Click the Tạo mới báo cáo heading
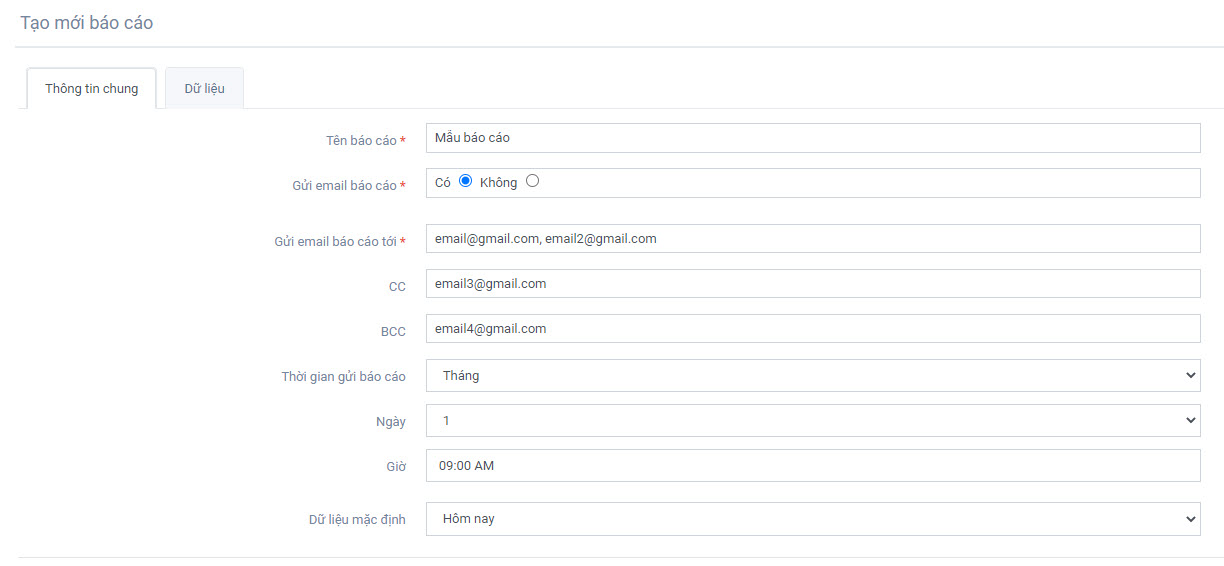1224x566 pixels. click(87, 22)
